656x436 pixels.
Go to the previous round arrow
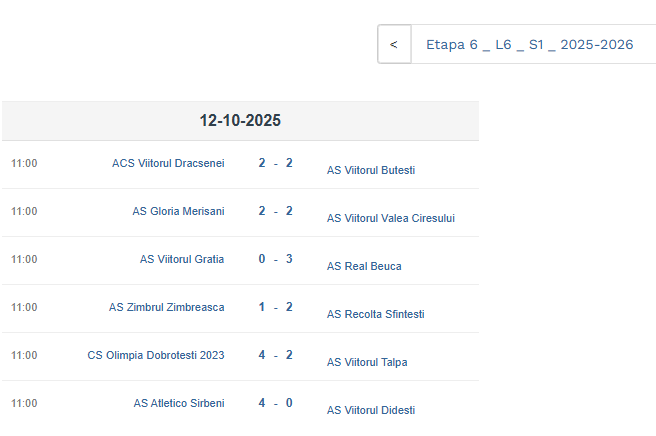(394, 45)
